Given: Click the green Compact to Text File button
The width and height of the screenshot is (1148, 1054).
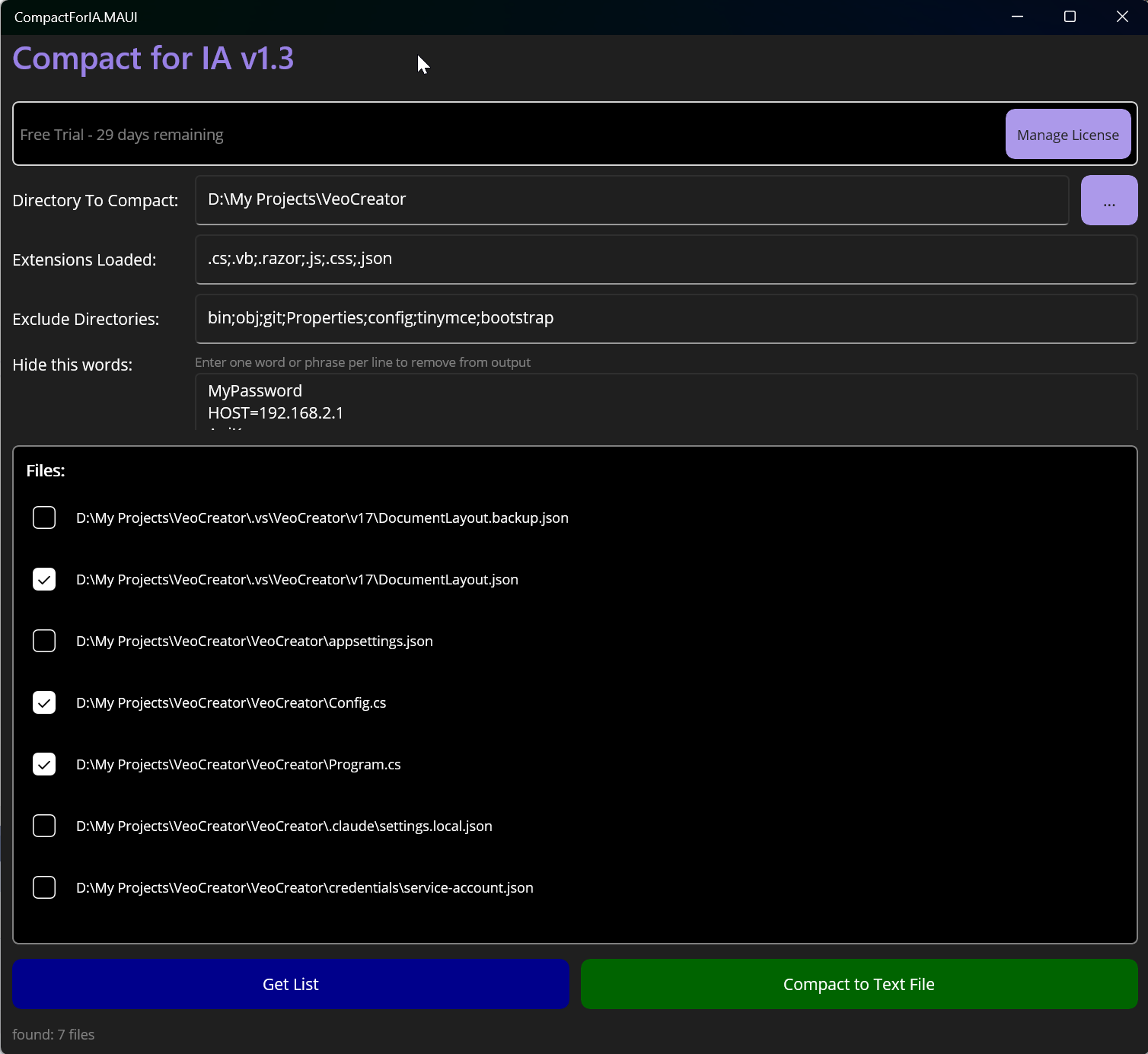Looking at the screenshot, I should [x=859, y=984].
